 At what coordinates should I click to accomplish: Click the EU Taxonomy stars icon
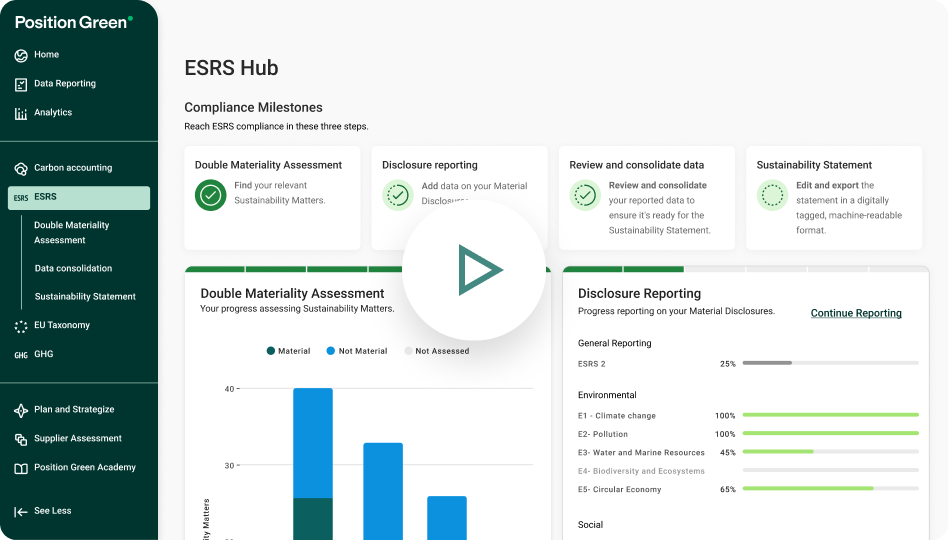coord(21,326)
